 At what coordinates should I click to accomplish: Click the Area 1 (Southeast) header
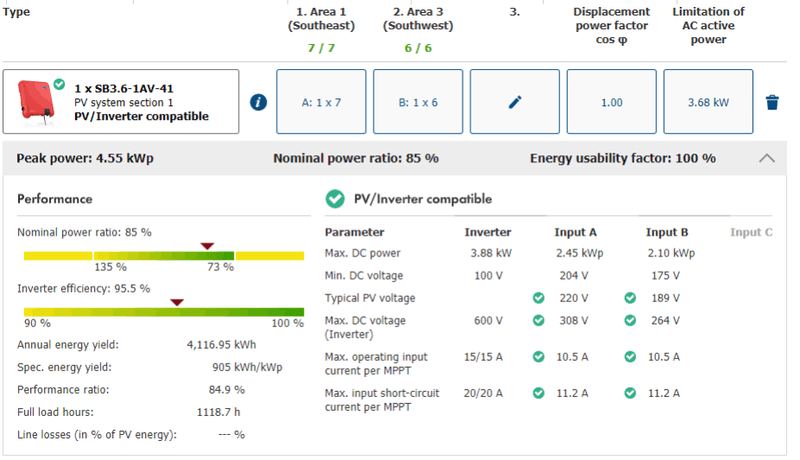tap(321, 19)
